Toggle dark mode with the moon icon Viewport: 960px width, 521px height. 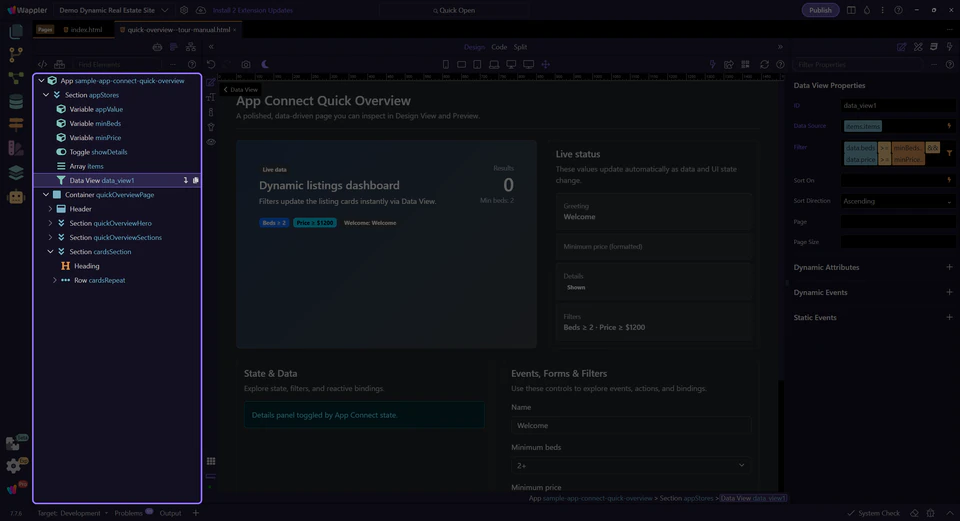(x=265, y=64)
